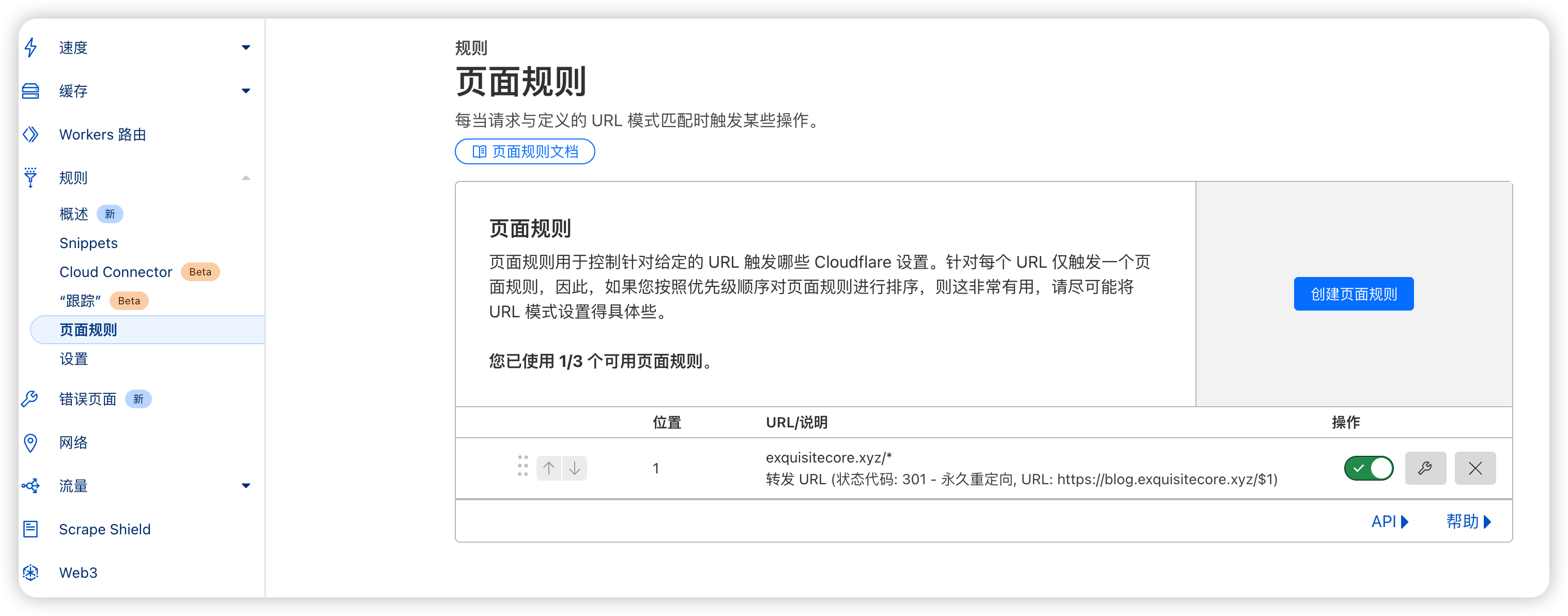Image resolution: width=1568 pixels, height=616 pixels.
Task: Disable the exquisitecore.xyz page rule toggle
Action: (1369, 468)
